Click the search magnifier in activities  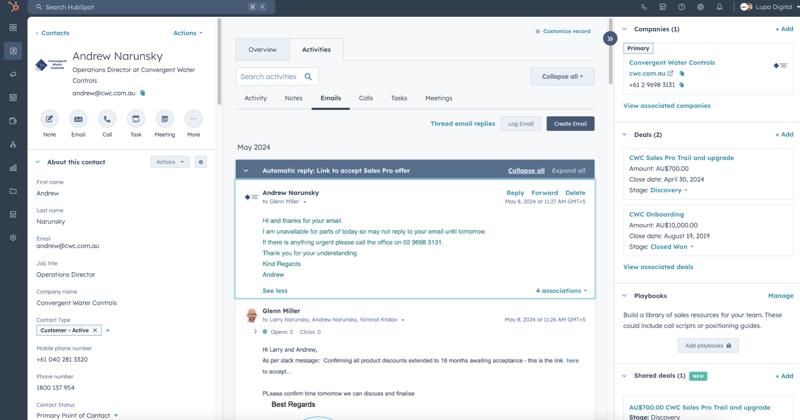pos(308,77)
